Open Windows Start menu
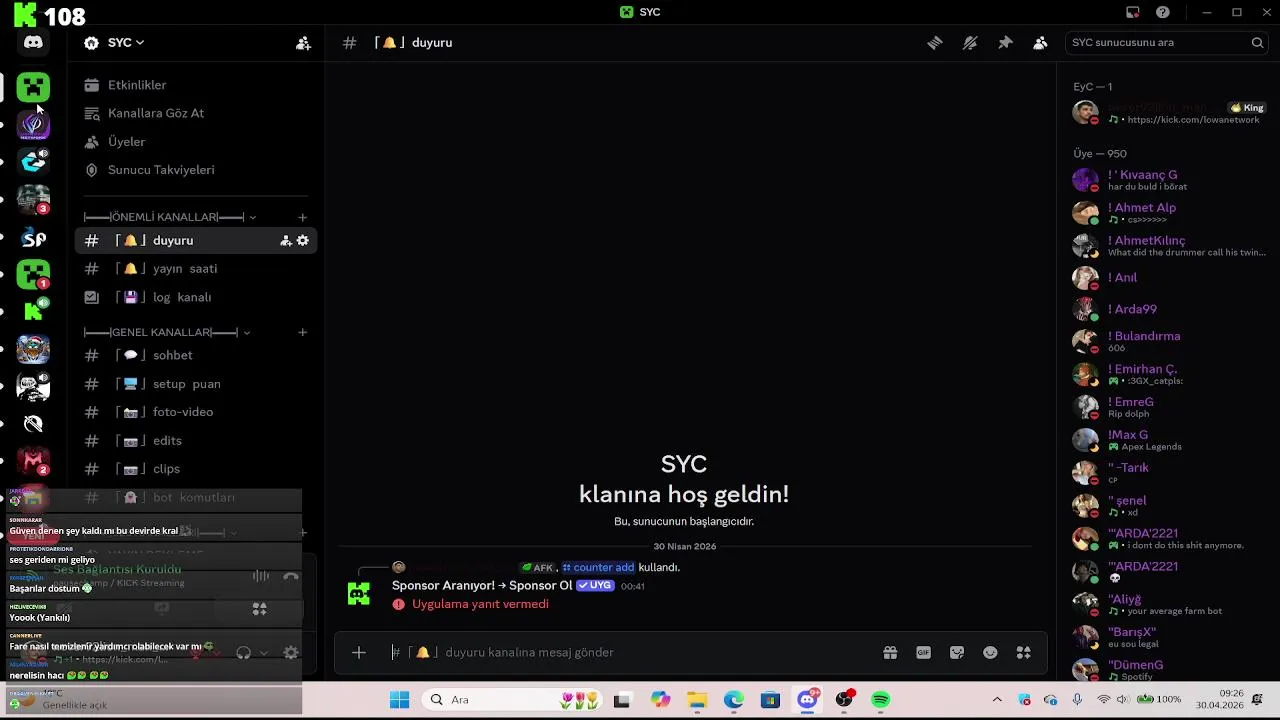Viewport: 1280px width, 720px height. click(x=399, y=700)
